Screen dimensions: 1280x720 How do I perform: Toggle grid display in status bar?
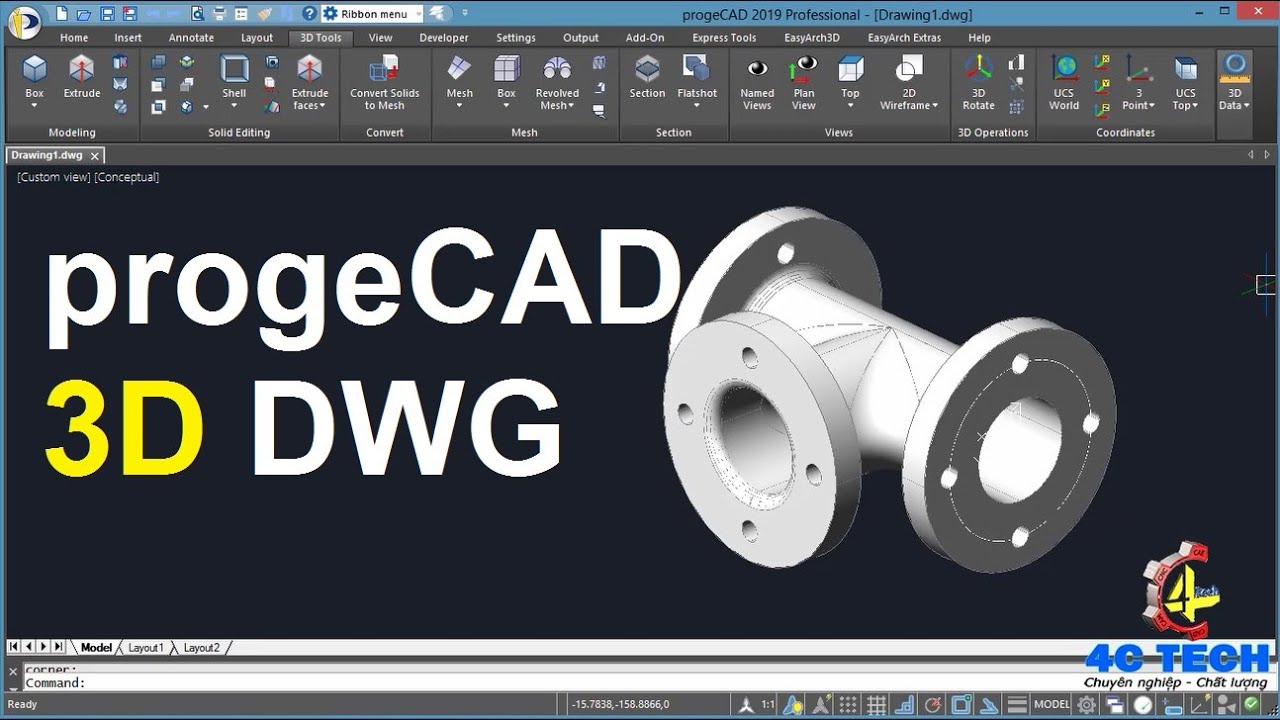876,705
